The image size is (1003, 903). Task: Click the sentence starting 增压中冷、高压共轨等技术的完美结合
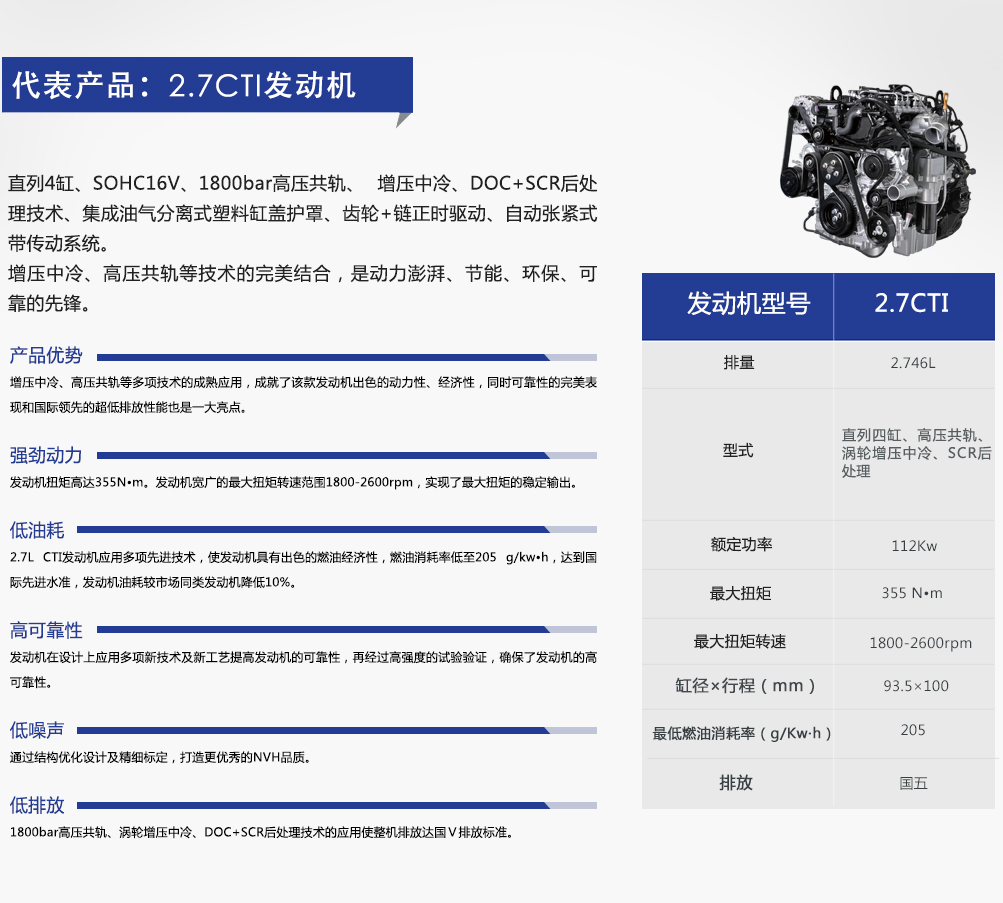(303, 288)
